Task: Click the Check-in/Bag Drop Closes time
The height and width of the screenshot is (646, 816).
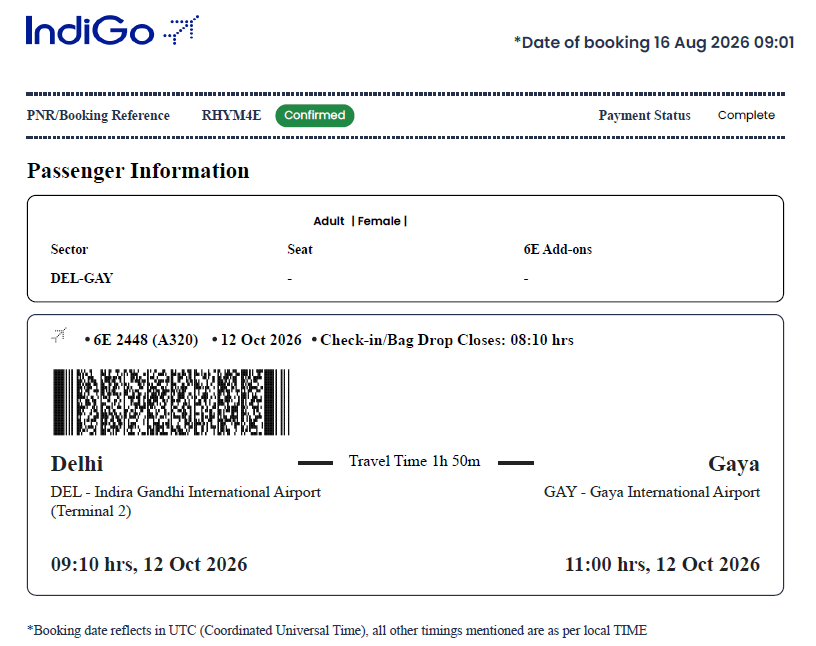Action: pyautogui.click(x=447, y=340)
